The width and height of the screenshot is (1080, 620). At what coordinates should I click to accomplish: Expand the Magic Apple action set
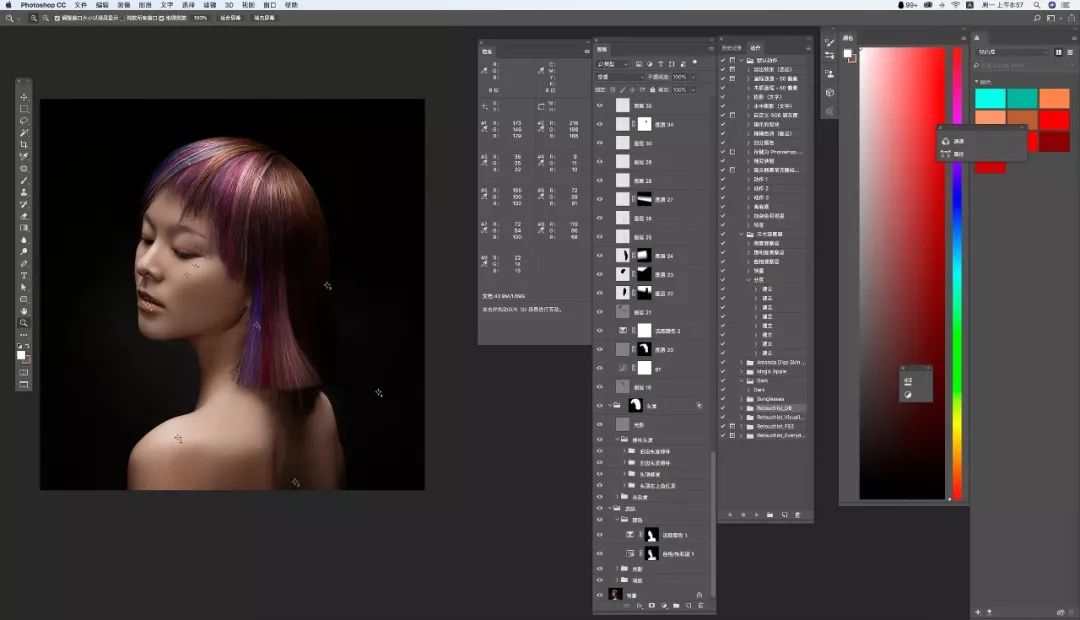(x=742, y=371)
